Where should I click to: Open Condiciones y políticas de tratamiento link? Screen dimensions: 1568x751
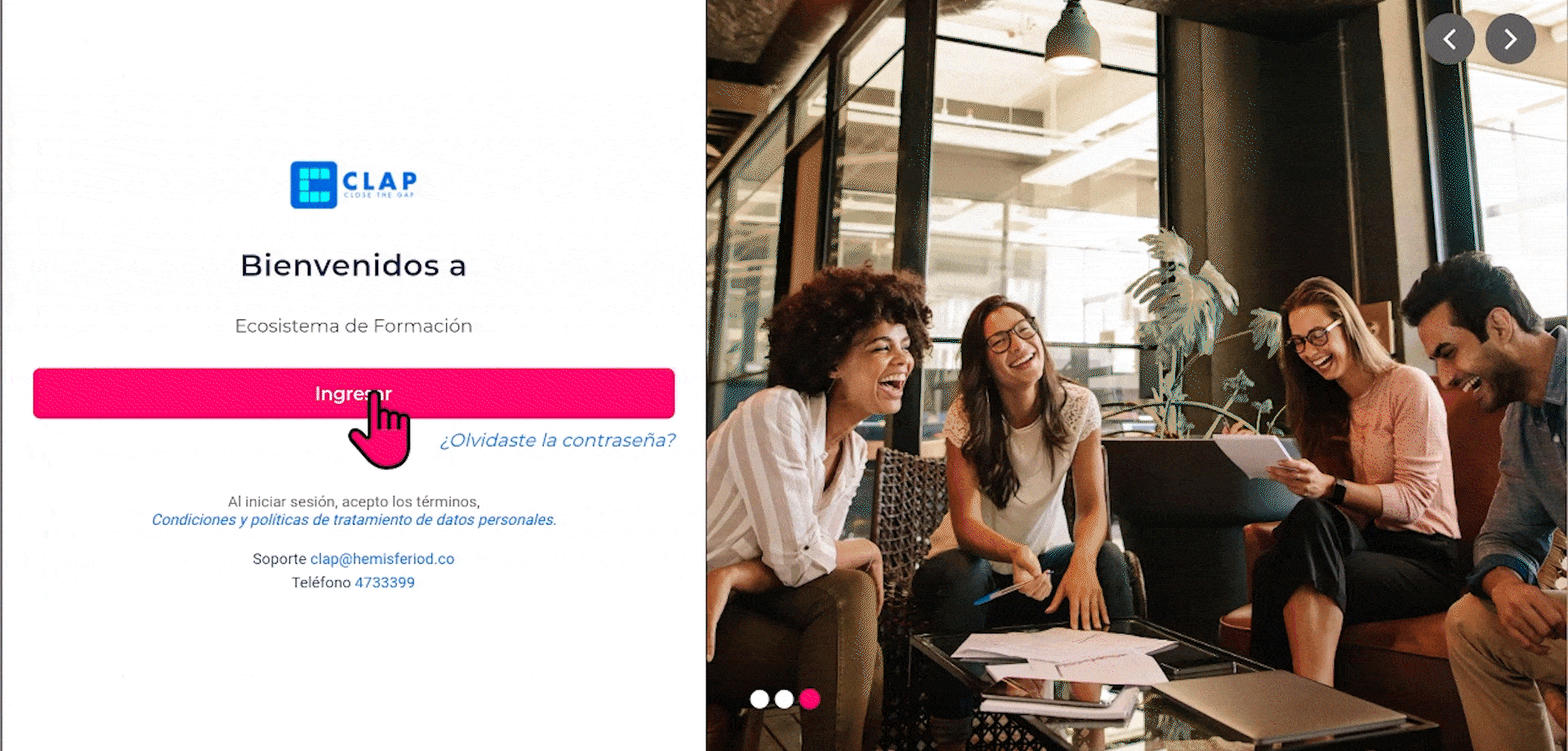click(354, 520)
